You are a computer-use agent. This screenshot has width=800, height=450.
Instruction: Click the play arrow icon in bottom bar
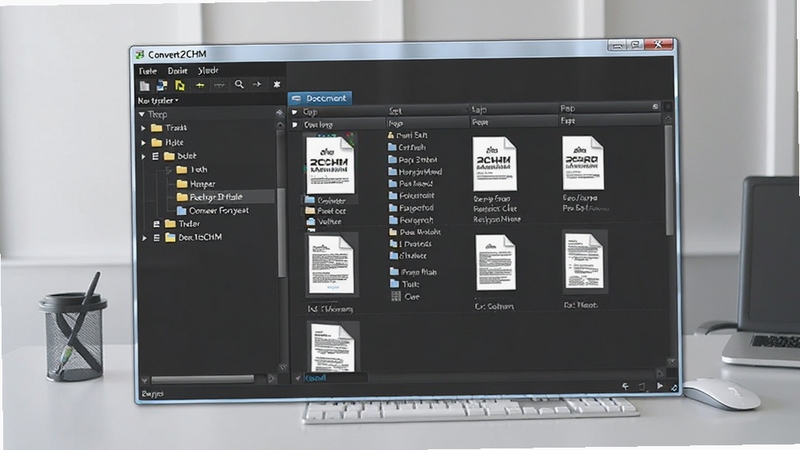[x=660, y=386]
